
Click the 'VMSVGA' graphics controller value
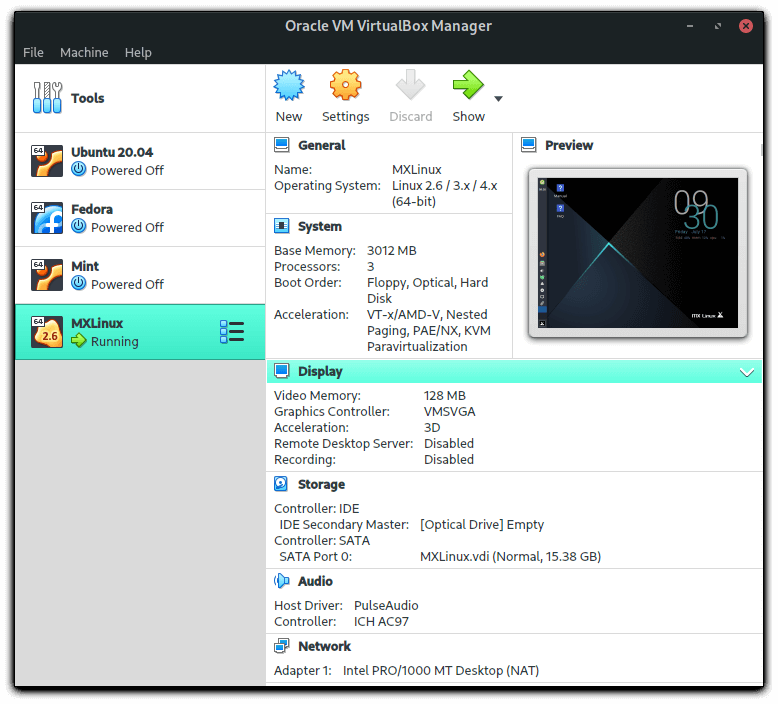[450, 411]
